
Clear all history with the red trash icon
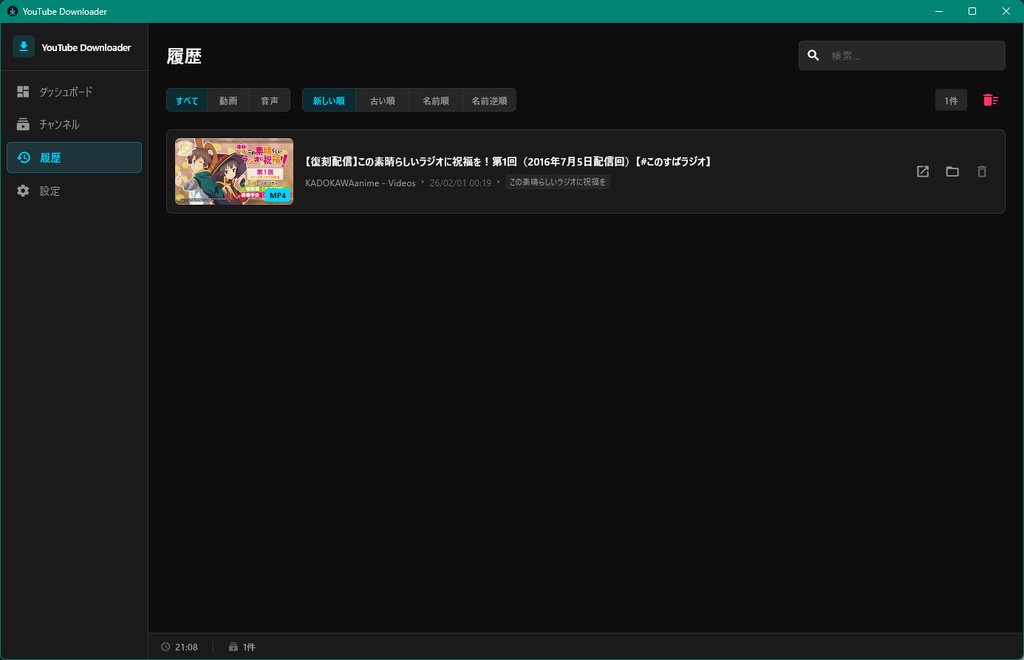989,99
